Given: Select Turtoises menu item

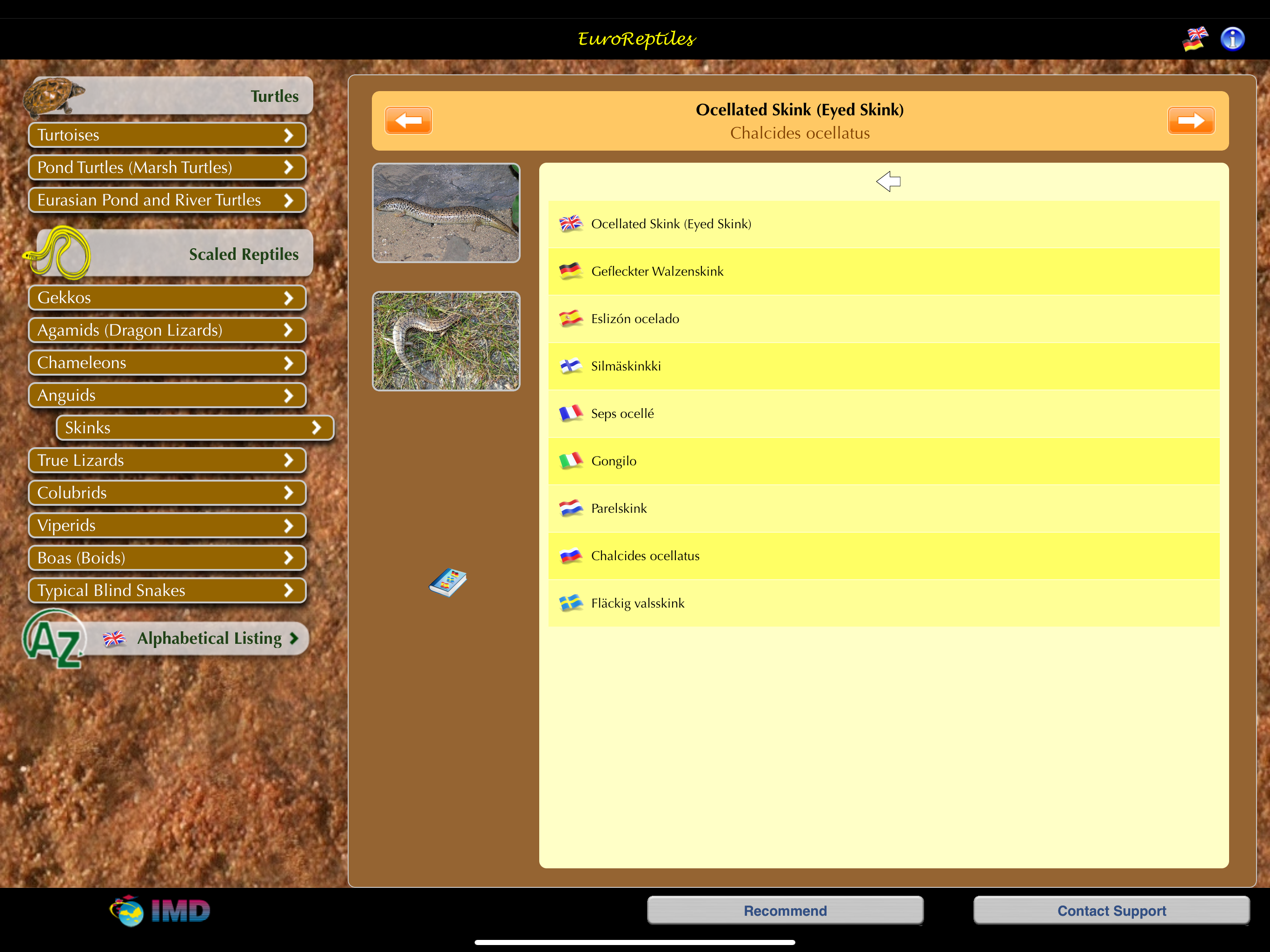Looking at the screenshot, I should (167, 135).
